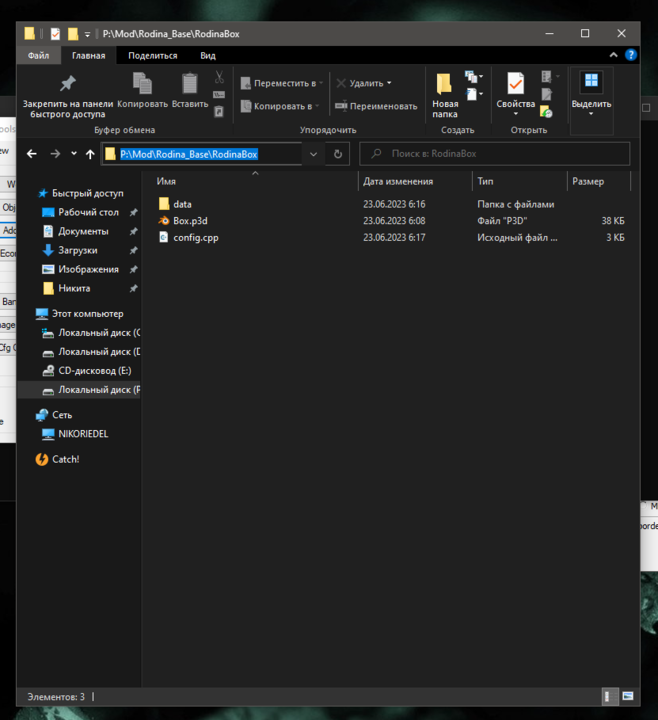Select the Box.p3d file
658x720 pixels.
[x=190, y=221]
